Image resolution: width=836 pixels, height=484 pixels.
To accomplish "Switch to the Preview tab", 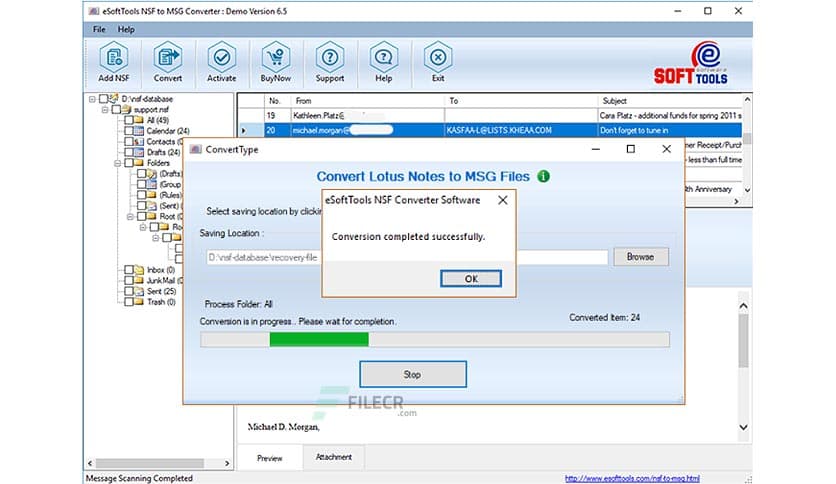I will tap(270, 458).
